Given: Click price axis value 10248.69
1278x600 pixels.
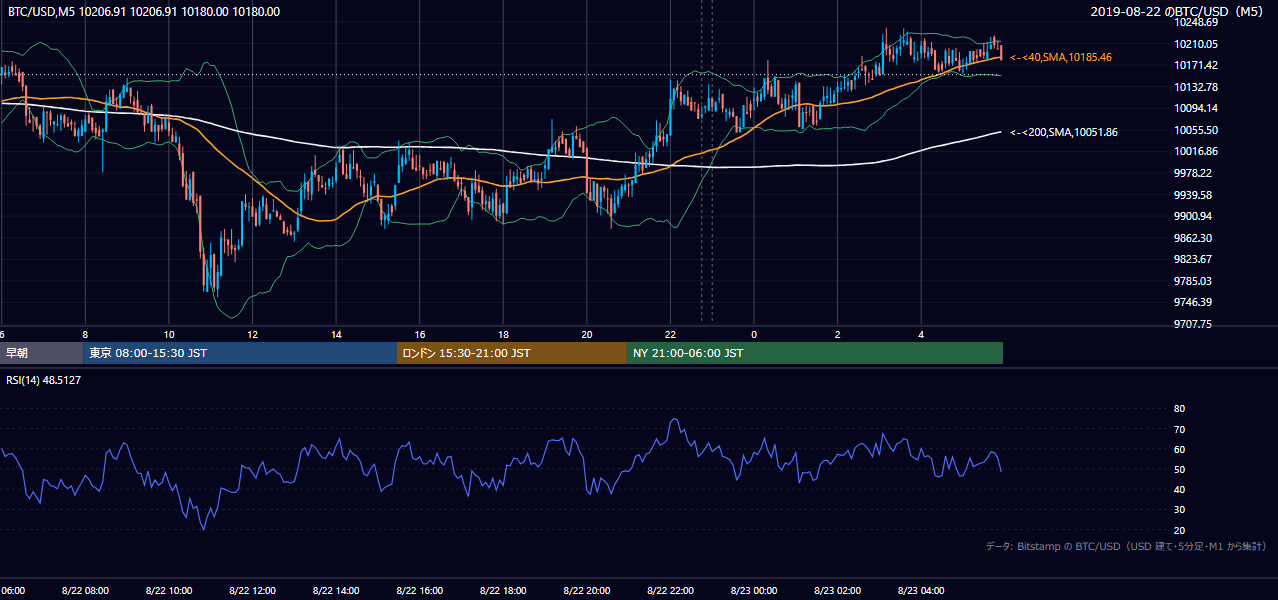Looking at the screenshot, I should 1196,22.
